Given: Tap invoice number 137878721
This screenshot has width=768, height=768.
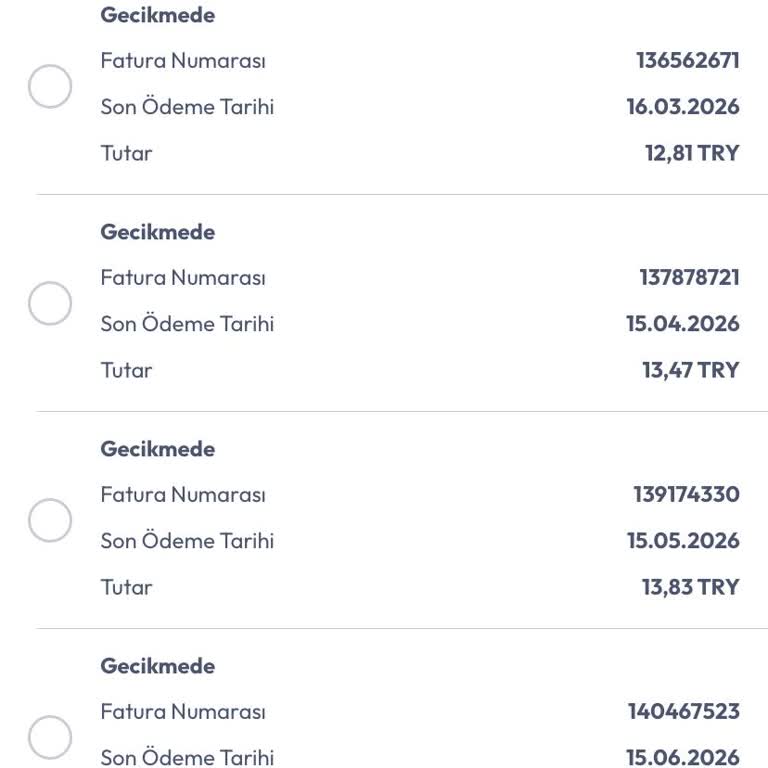Looking at the screenshot, I should pyautogui.click(x=690, y=278).
